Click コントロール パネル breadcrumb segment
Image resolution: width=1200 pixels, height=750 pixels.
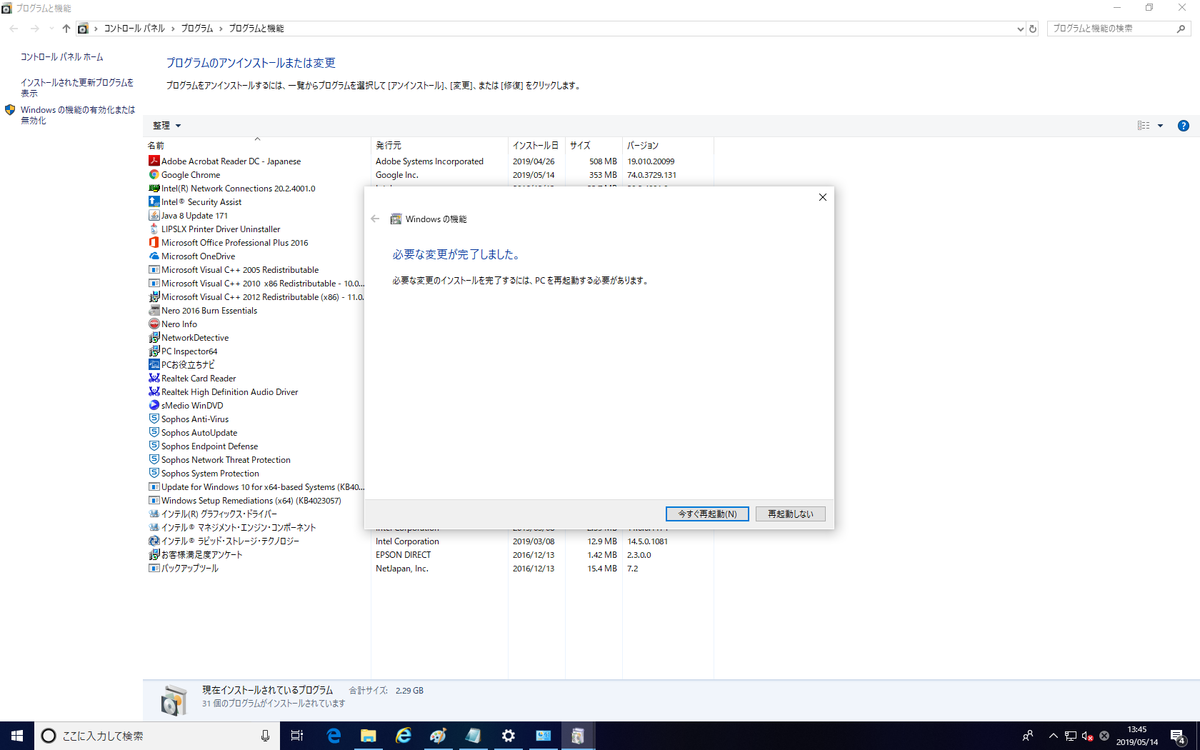[136, 29]
